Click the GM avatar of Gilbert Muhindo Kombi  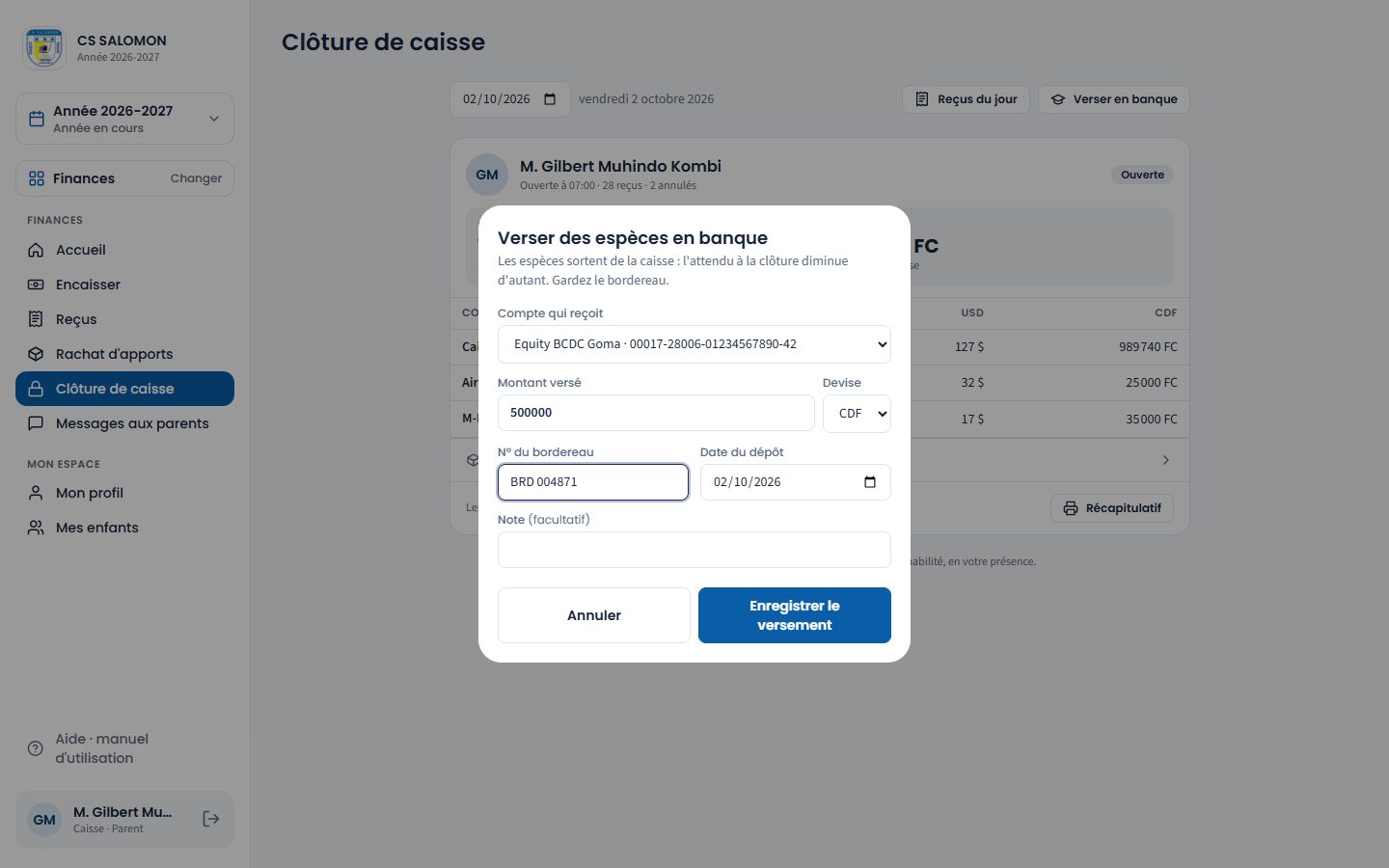[487, 175]
